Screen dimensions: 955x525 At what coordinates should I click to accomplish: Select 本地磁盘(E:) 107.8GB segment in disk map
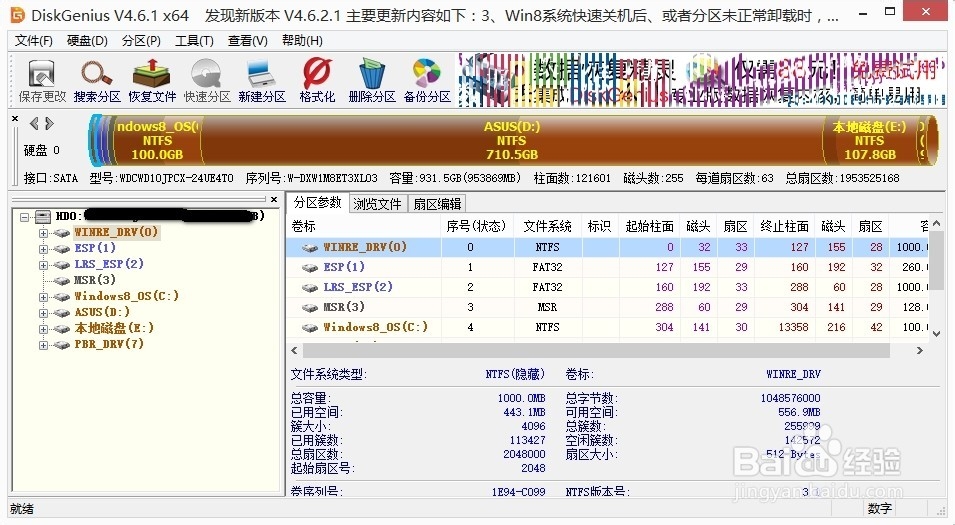869,141
